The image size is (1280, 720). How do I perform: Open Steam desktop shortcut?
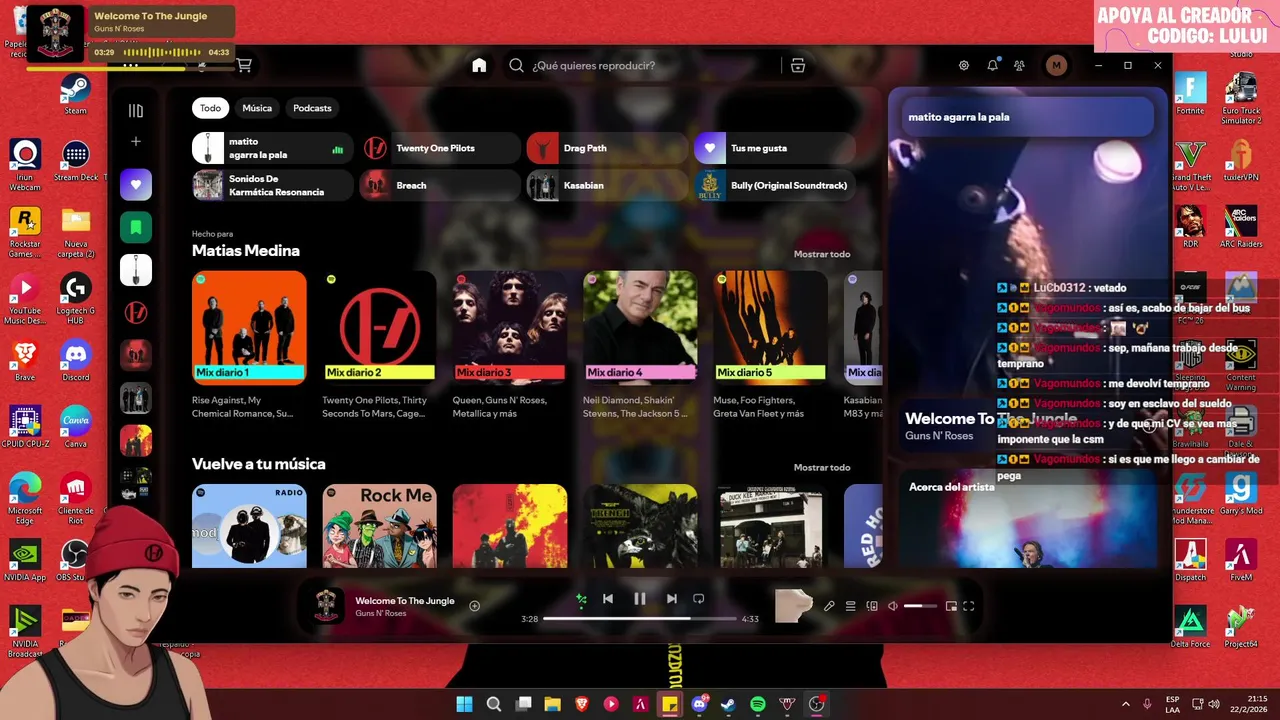click(x=76, y=95)
